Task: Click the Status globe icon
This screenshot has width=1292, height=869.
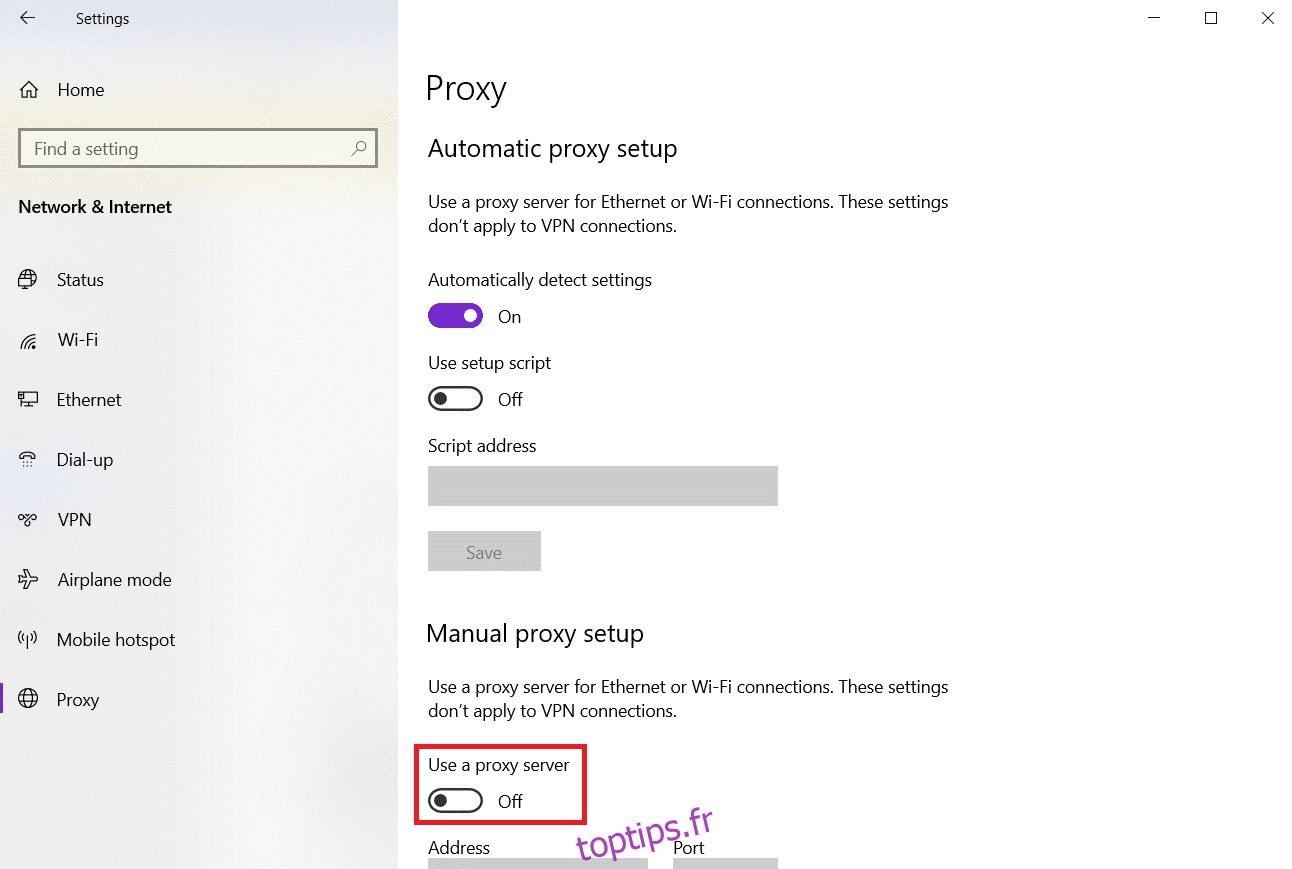Action: click(x=28, y=280)
